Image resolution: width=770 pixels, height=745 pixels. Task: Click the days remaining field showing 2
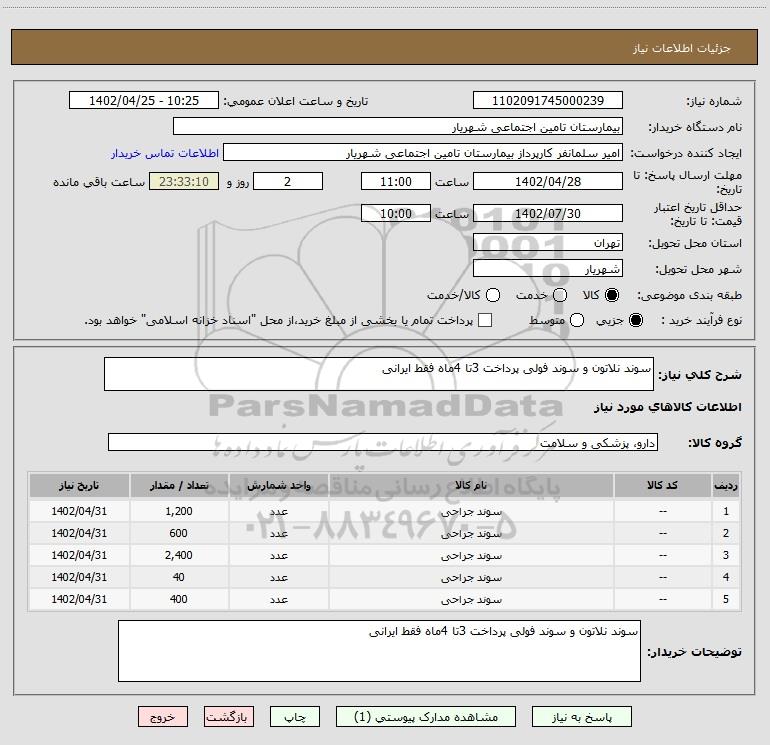288,181
